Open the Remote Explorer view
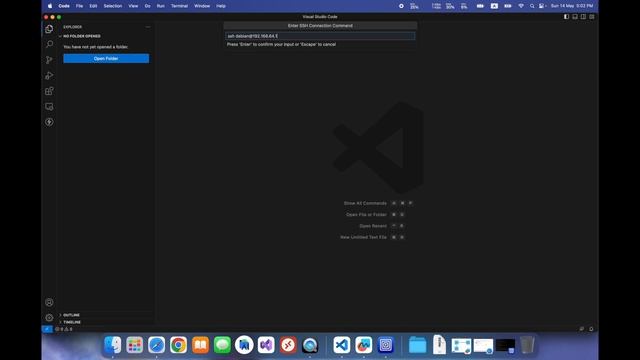Image resolution: width=640 pixels, height=360 pixels. coord(49,107)
